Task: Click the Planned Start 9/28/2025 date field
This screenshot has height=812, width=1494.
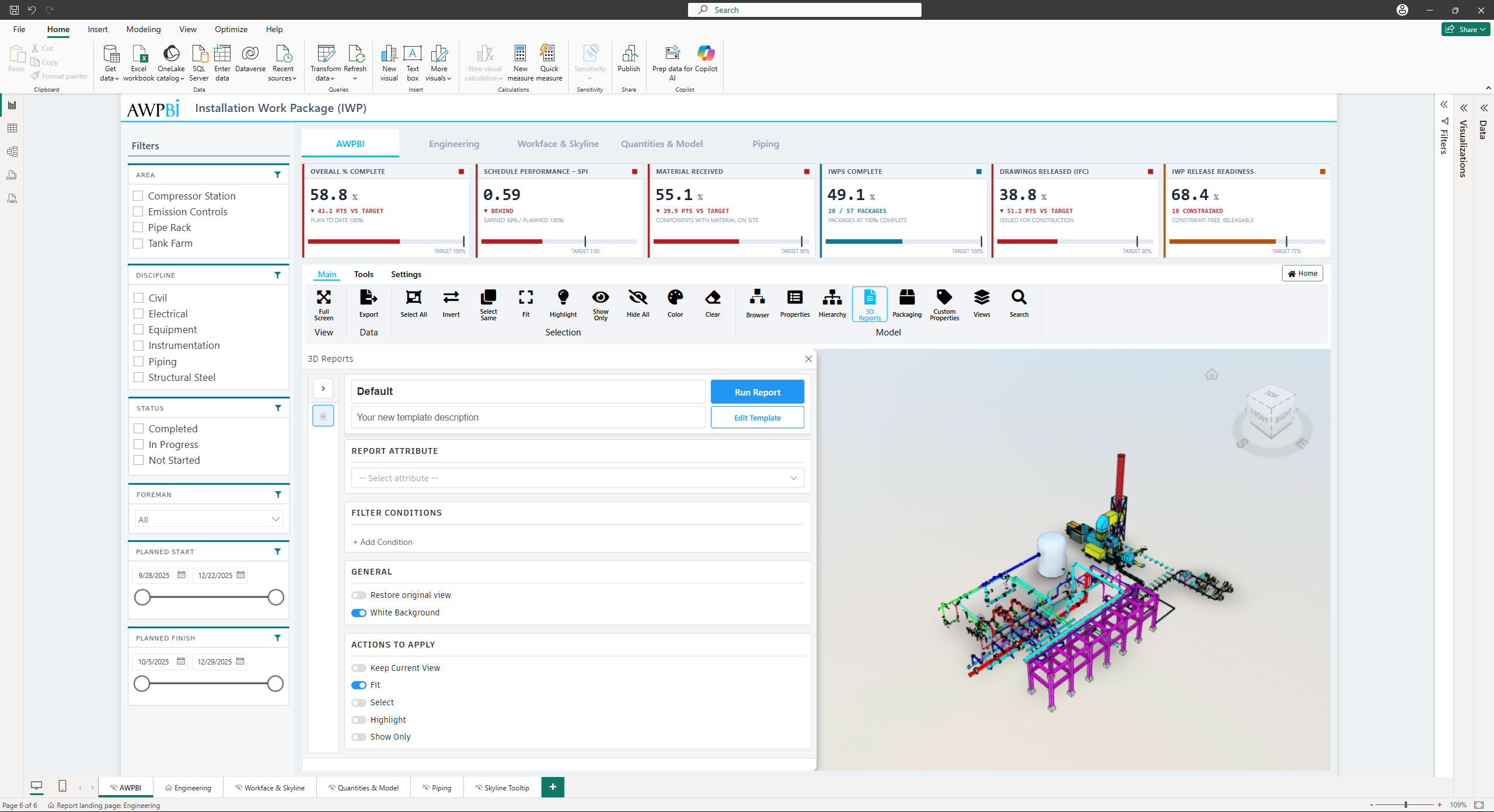Action: tap(160, 575)
